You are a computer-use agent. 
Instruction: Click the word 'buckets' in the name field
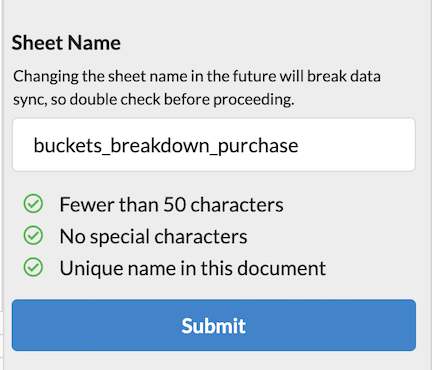[68, 145]
